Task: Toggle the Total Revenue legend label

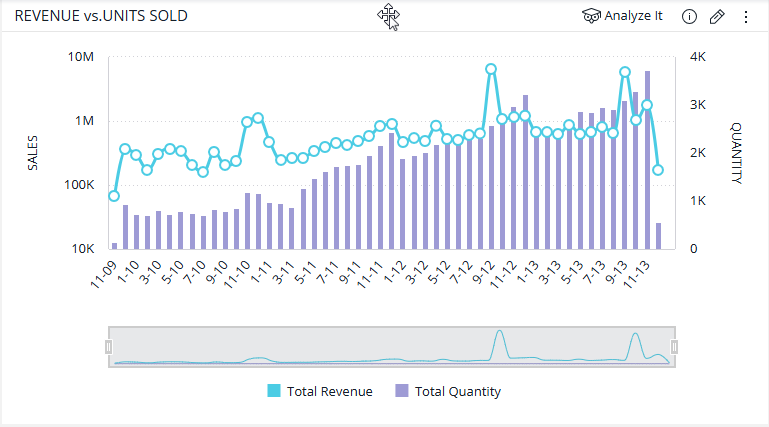Action: (329, 391)
